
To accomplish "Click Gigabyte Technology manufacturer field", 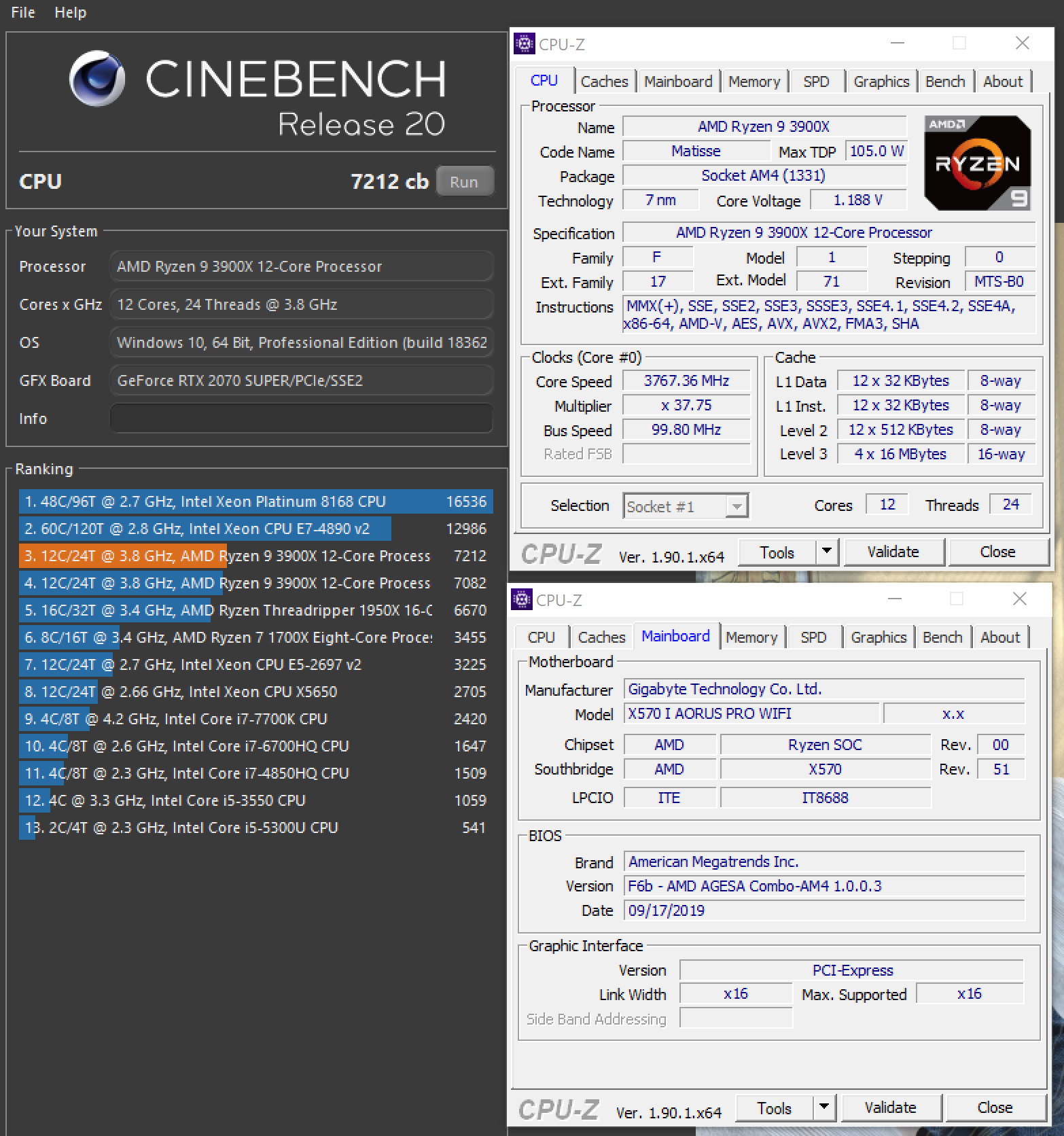I will tap(825, 689).
